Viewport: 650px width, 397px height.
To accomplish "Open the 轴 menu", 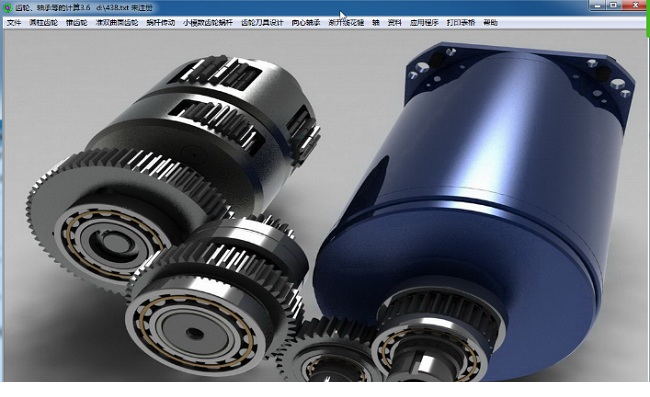I will (x=376, y=23).
